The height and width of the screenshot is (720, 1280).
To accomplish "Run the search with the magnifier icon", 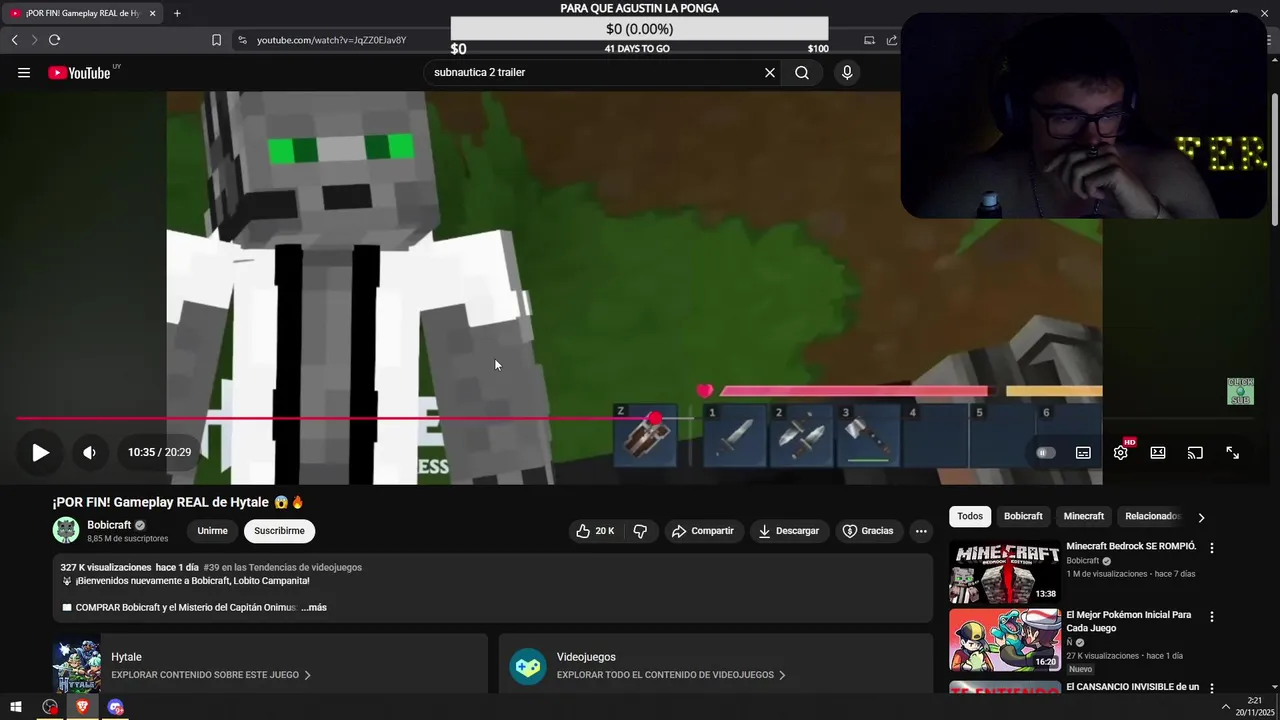I will [x=802, y=72].
